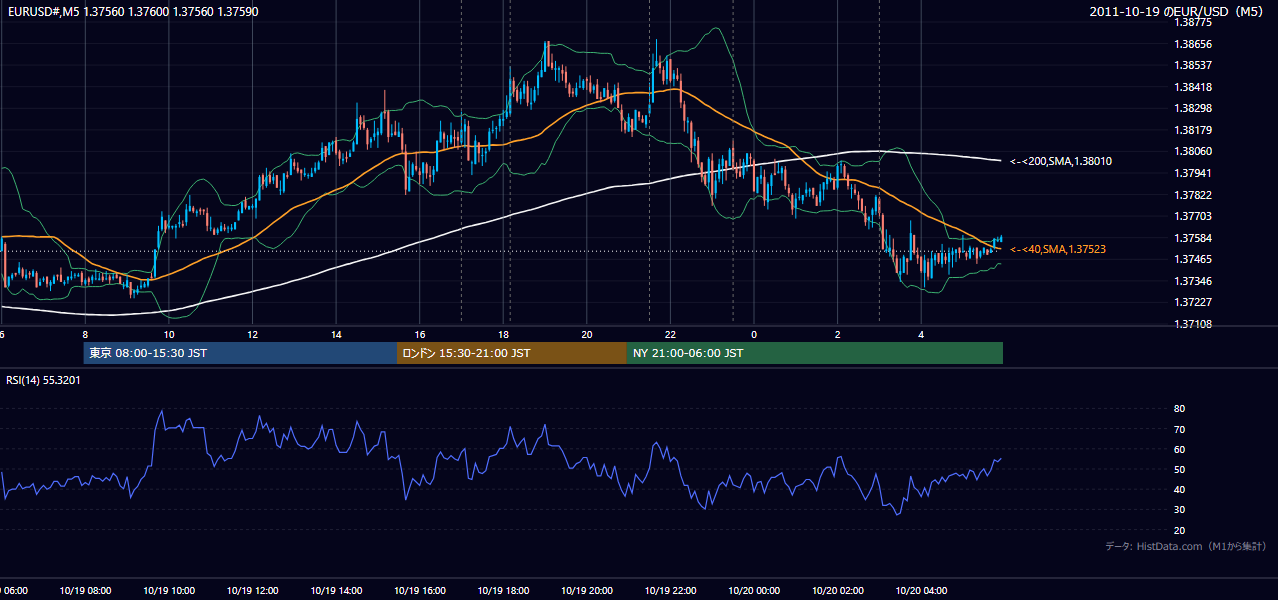
Task: Click price axis value 1.37465
Action: click(x=1193, y=259)
